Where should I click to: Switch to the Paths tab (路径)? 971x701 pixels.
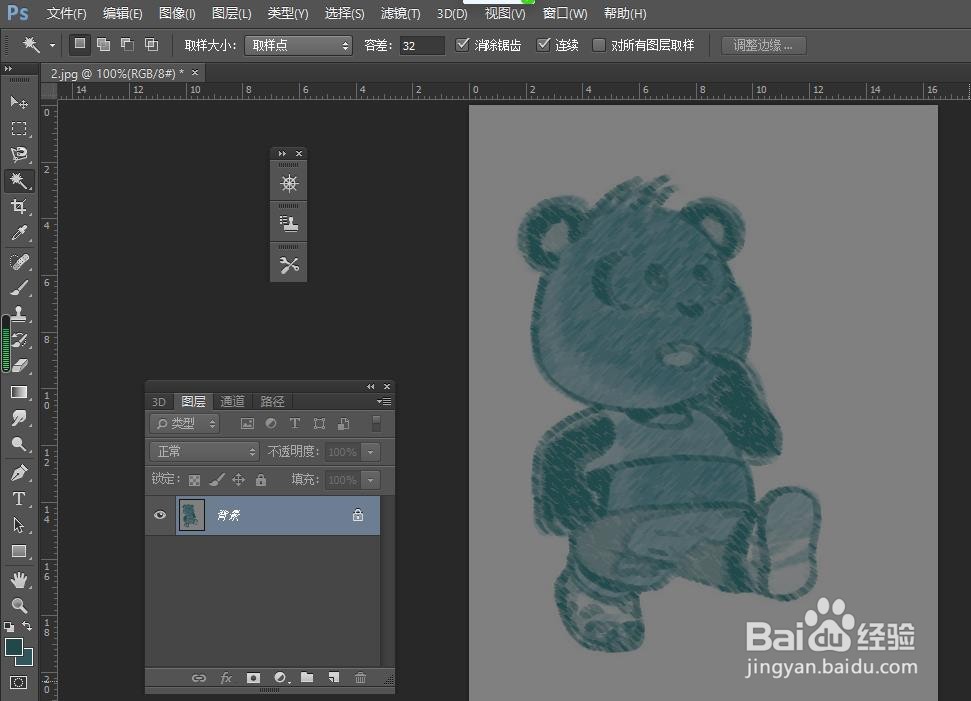[x=272, y=401]
